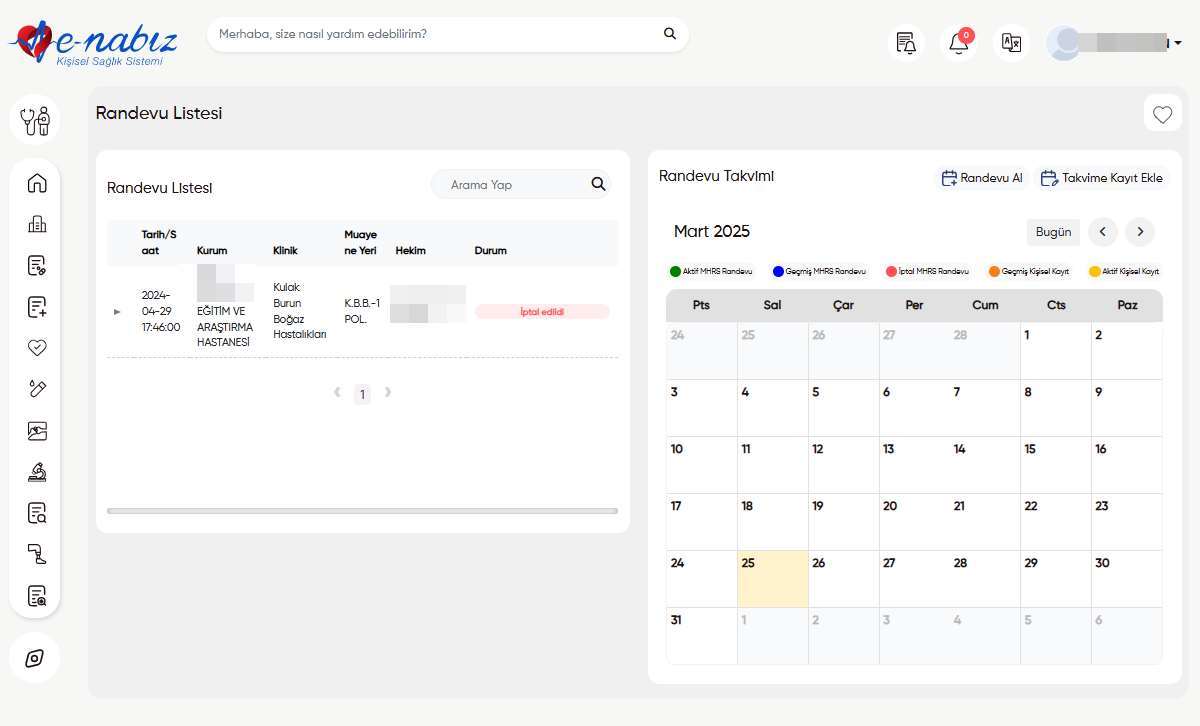Open the microscope lab results icon
The image size is (1200, 726).
tap(37, 472)
